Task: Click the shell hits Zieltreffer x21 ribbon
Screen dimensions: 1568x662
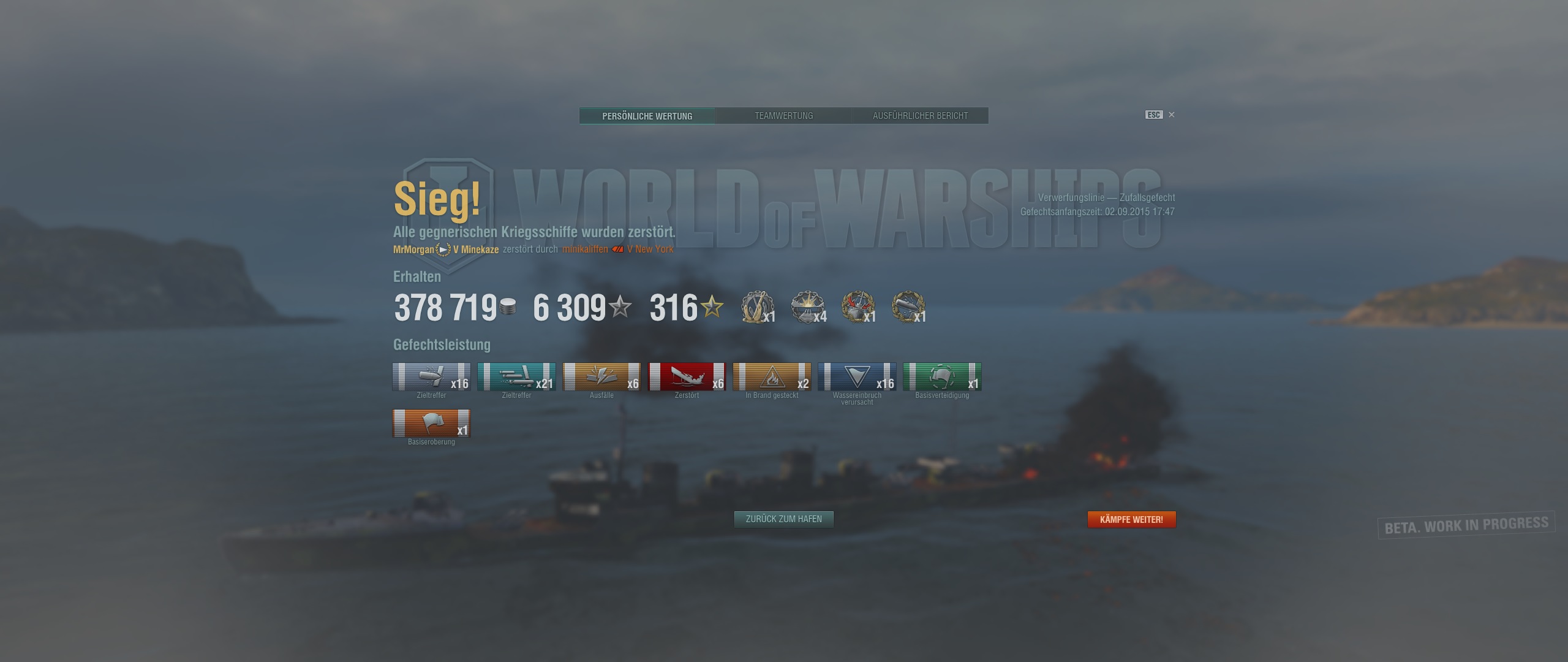Action: [516, 377]
